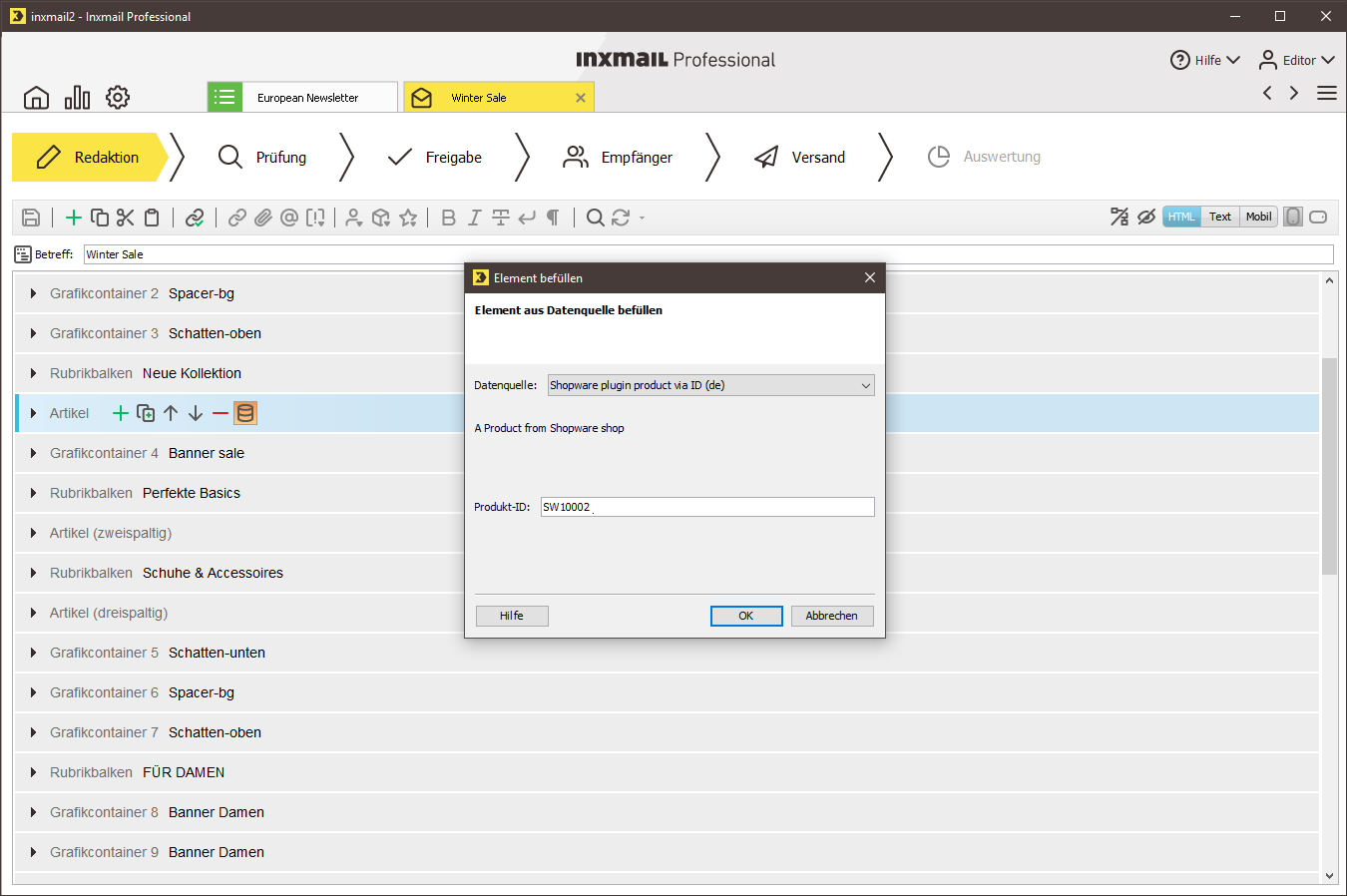Click the copy icon in editor toolbar
The height and width of the screenshot is (896, 1347).
point(100,218)
